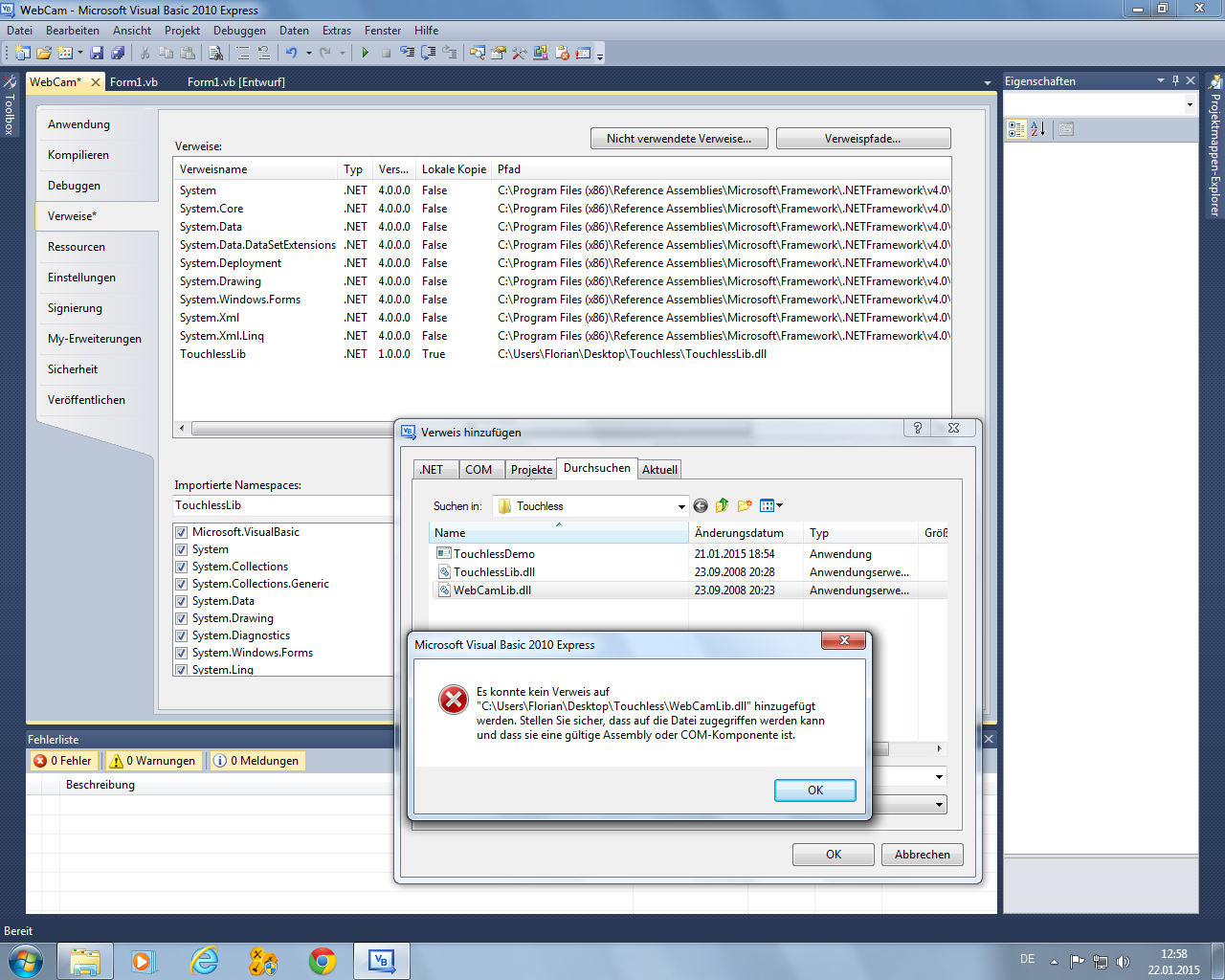Click the 'Verweispfade...' button
The image size is (1225, 980).
[x=863, y=139]
